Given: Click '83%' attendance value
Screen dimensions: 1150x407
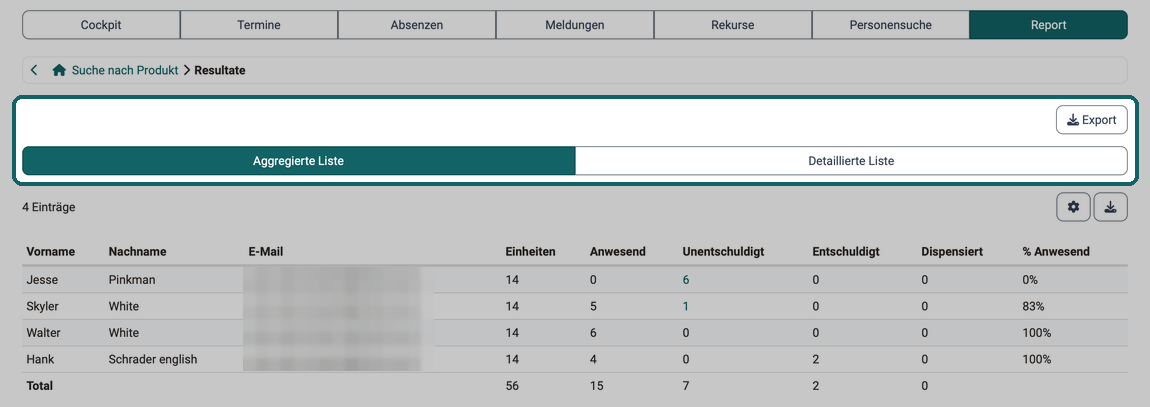Looking at the screenshot, I should (1033, 307).
